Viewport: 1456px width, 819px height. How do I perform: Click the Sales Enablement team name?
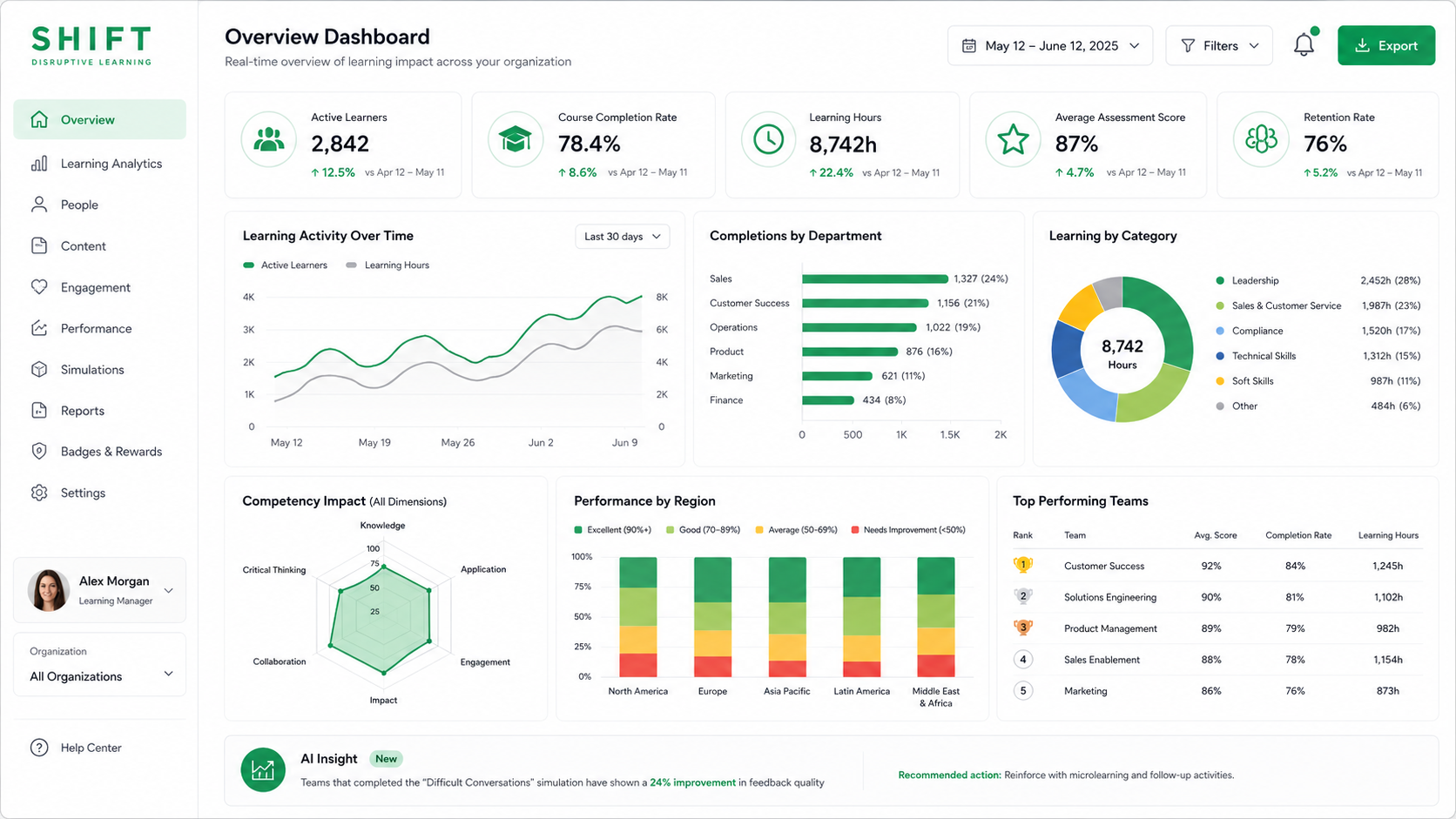coord(1102,660)
